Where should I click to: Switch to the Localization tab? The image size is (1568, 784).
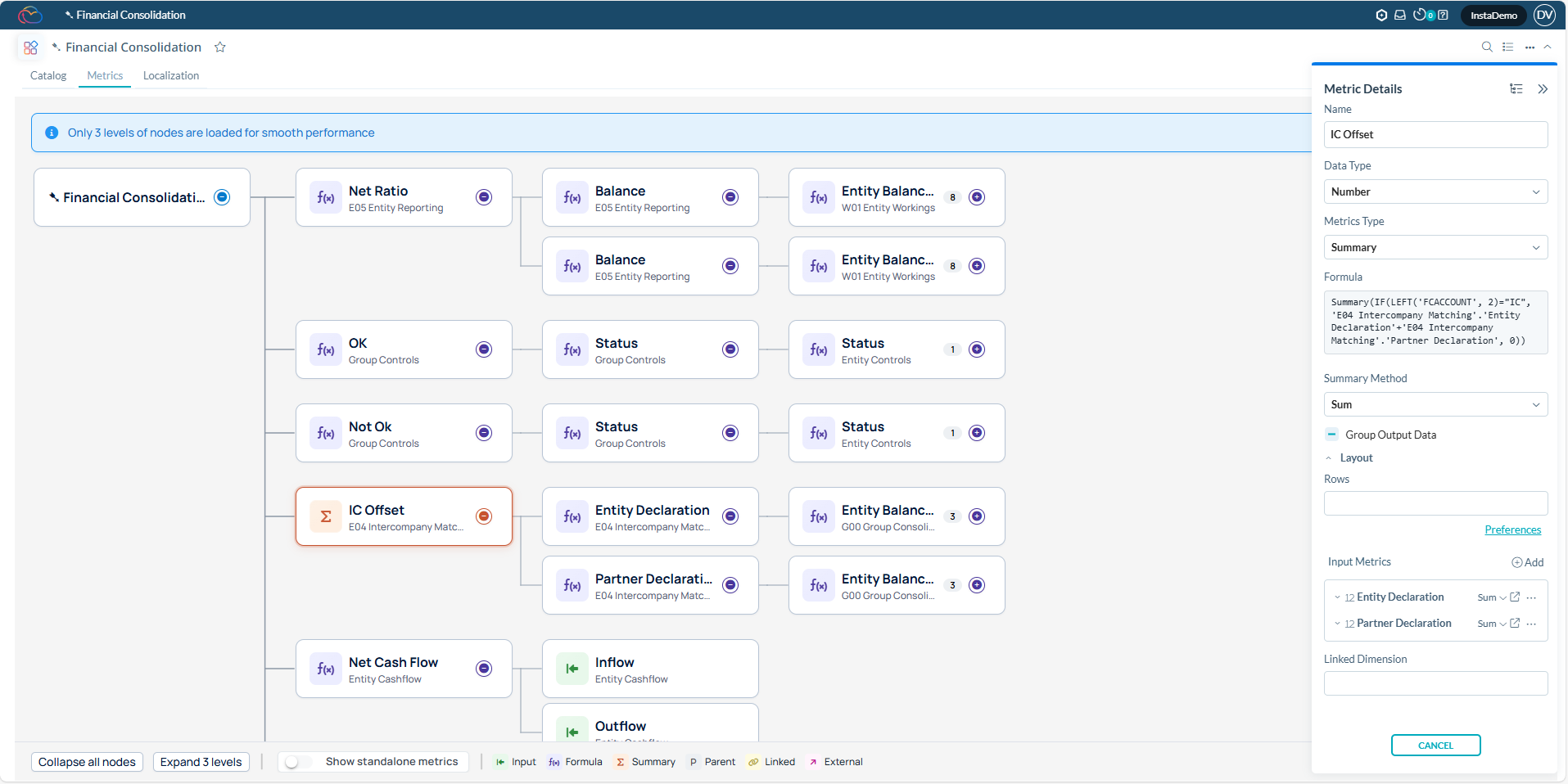tap(171, 75)
